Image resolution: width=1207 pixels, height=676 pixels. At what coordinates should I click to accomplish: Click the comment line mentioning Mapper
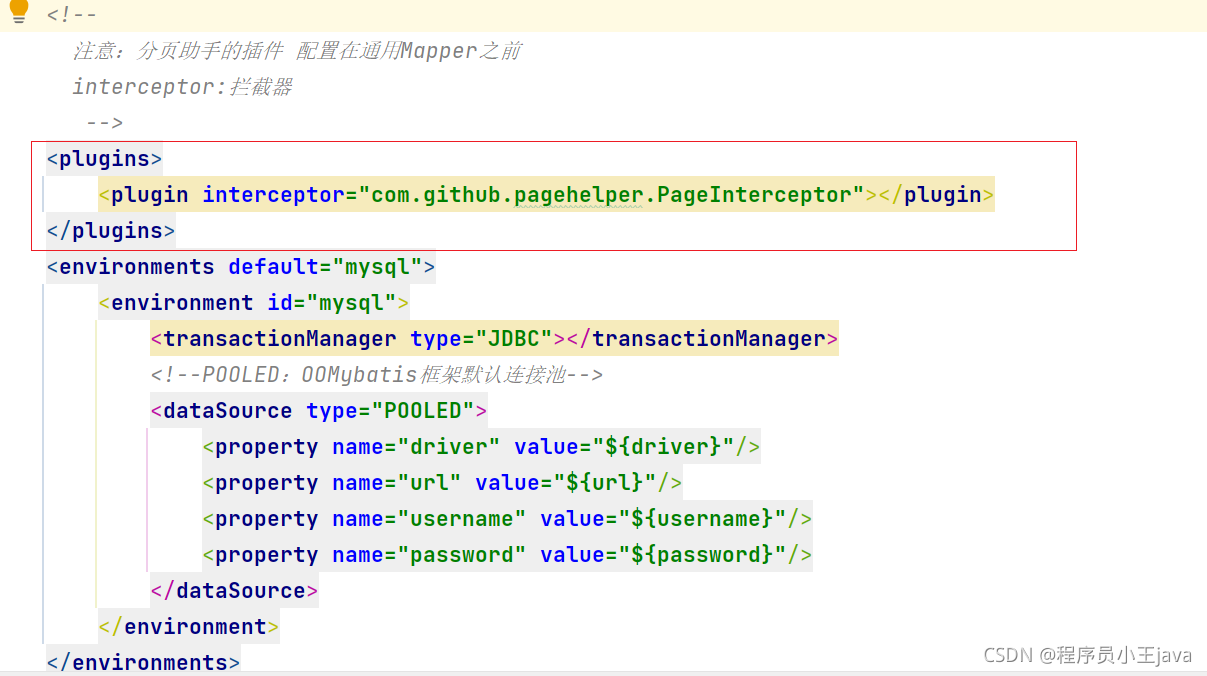tap(296, 50)
